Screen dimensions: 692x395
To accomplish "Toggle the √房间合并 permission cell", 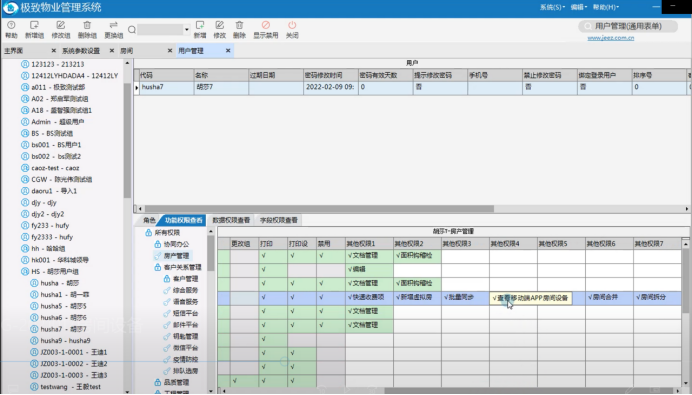I will click(x=609, y=297).
